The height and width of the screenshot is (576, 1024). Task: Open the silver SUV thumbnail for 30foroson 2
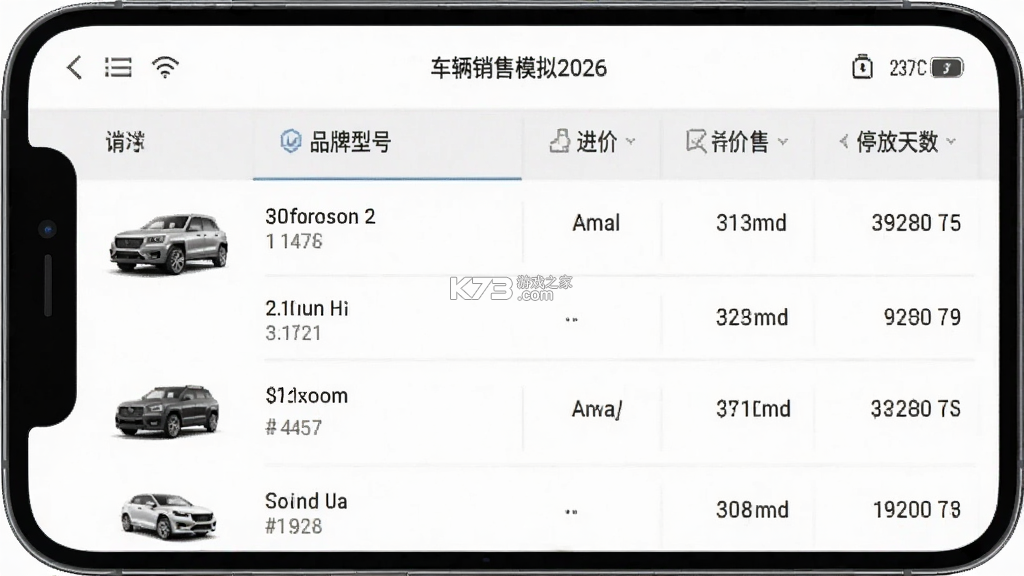click(168, 244)
